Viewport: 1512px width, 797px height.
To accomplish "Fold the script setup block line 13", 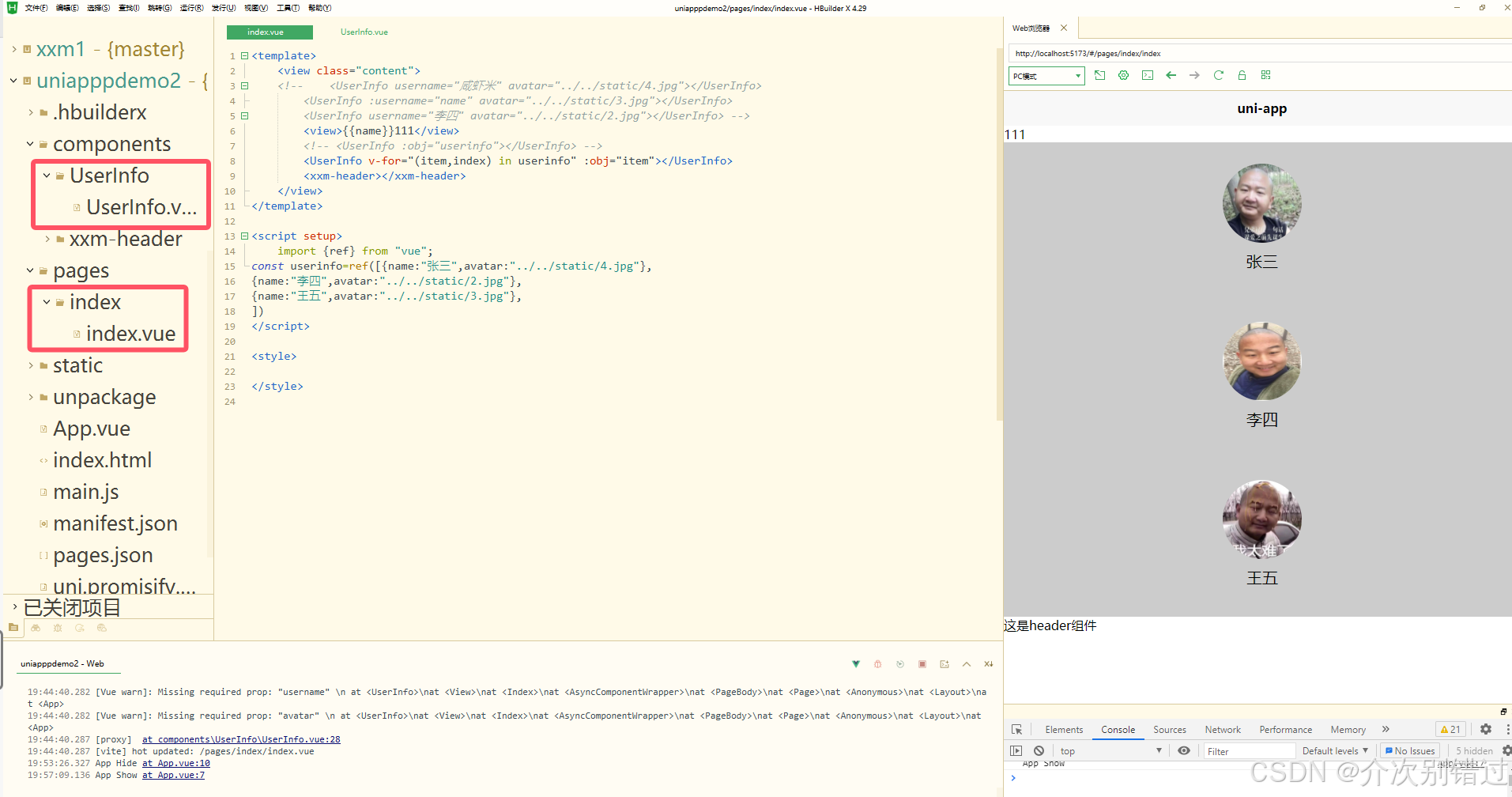I will pos(245,236).
